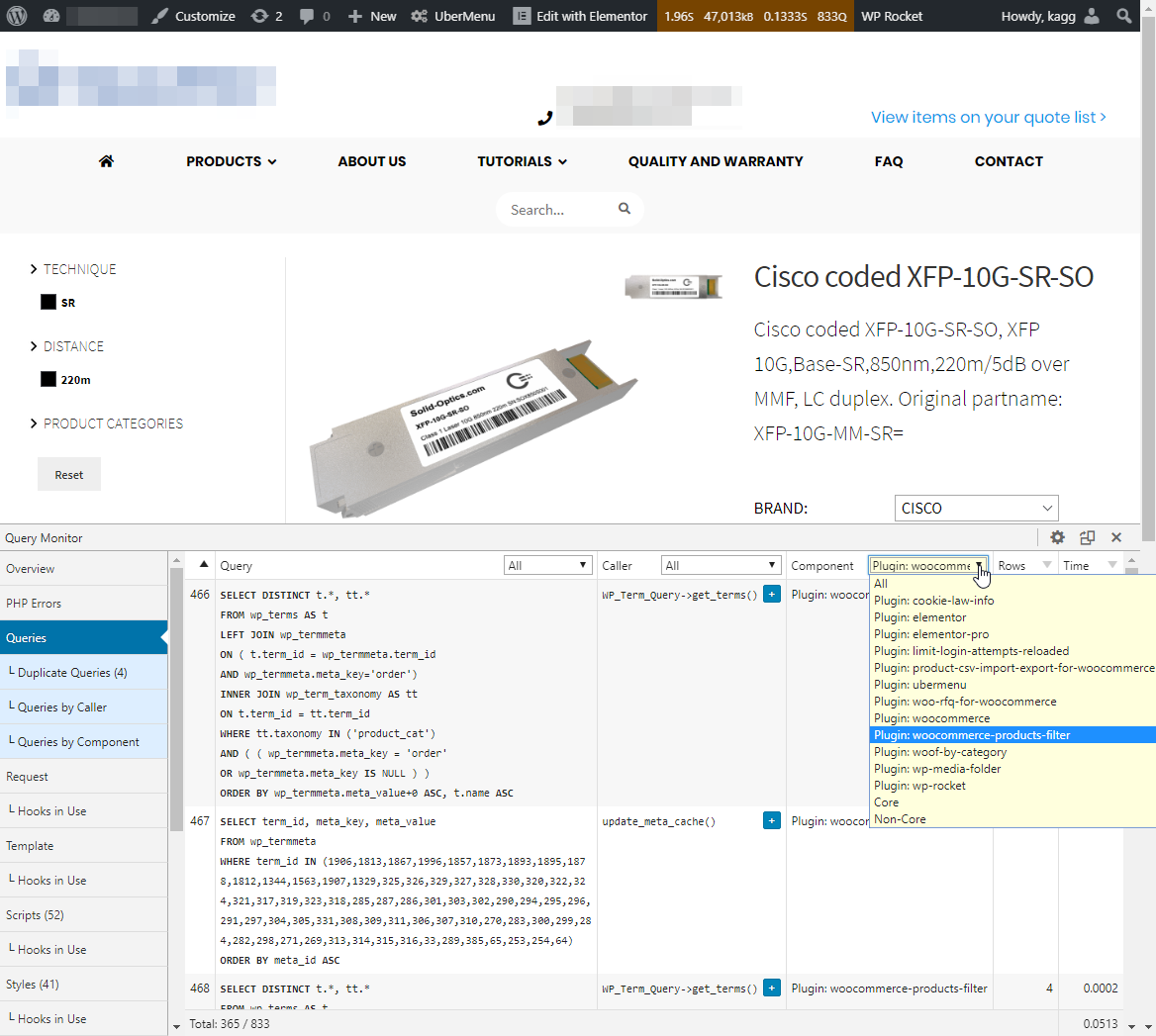1156x1036 pixels.
Task: Open the Overview panel
Action: (x=83, y=569)
